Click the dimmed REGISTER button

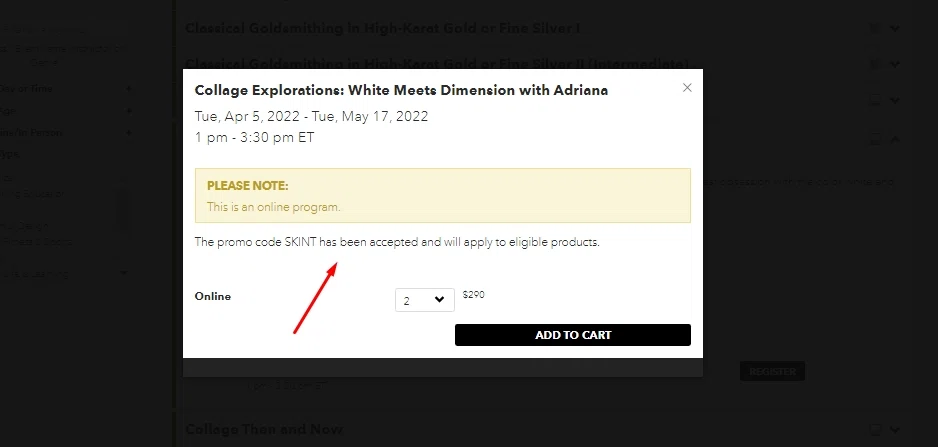772,371
